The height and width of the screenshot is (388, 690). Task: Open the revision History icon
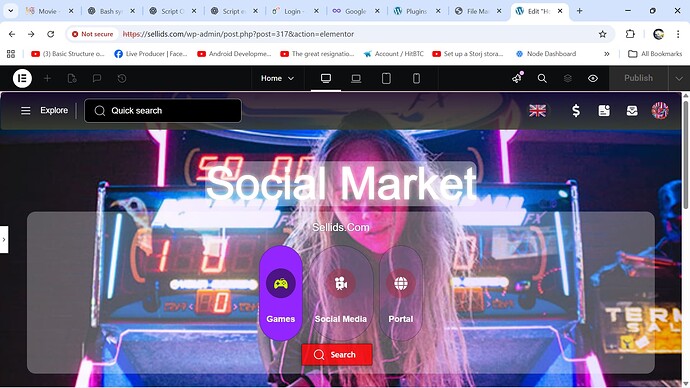tap(122, 78)
